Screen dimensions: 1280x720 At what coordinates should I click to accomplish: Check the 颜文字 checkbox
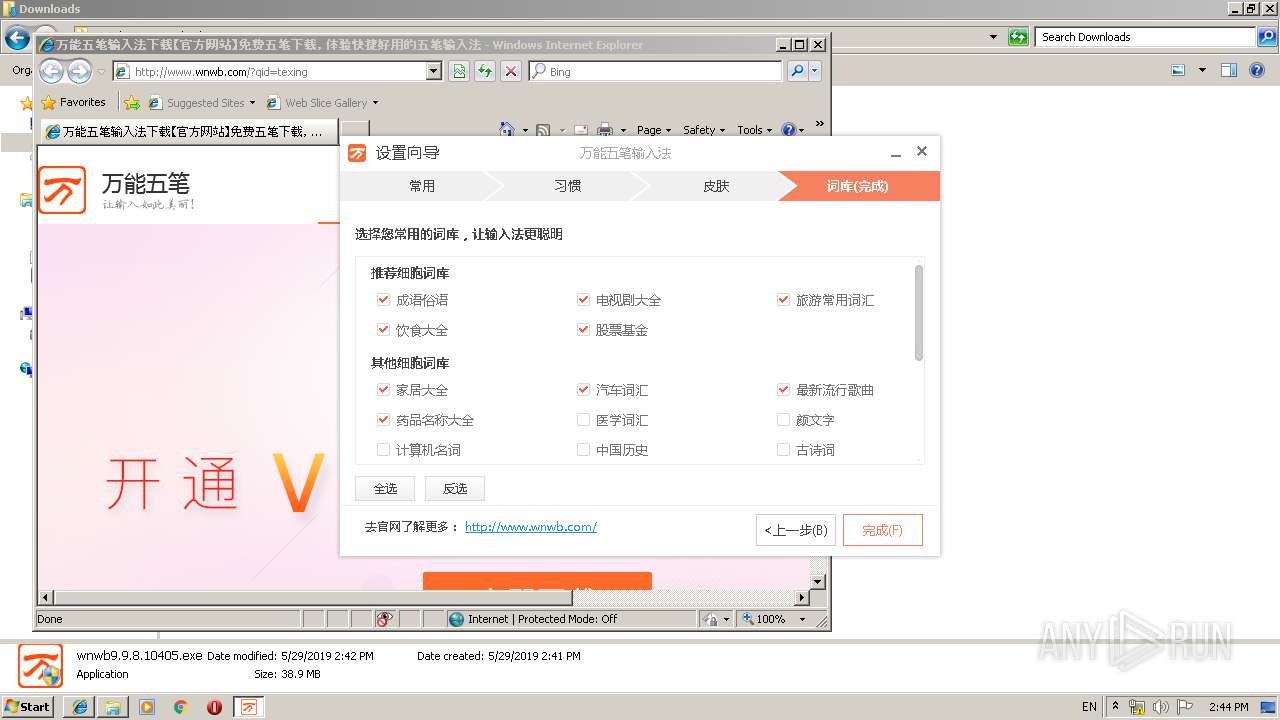(783, 419)
